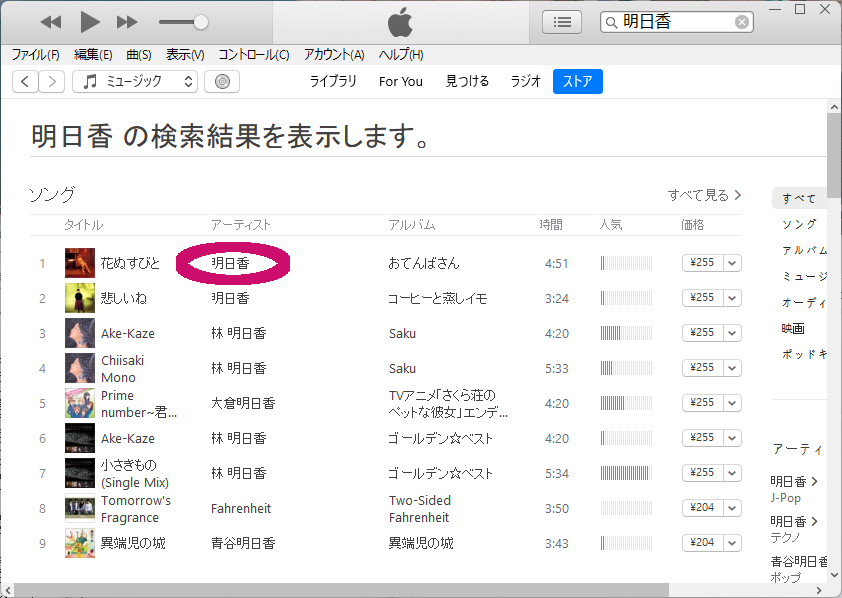Screen dimensions: 842x598
Task: Select the すべて filter in sidebar
Action: (799, 198)
